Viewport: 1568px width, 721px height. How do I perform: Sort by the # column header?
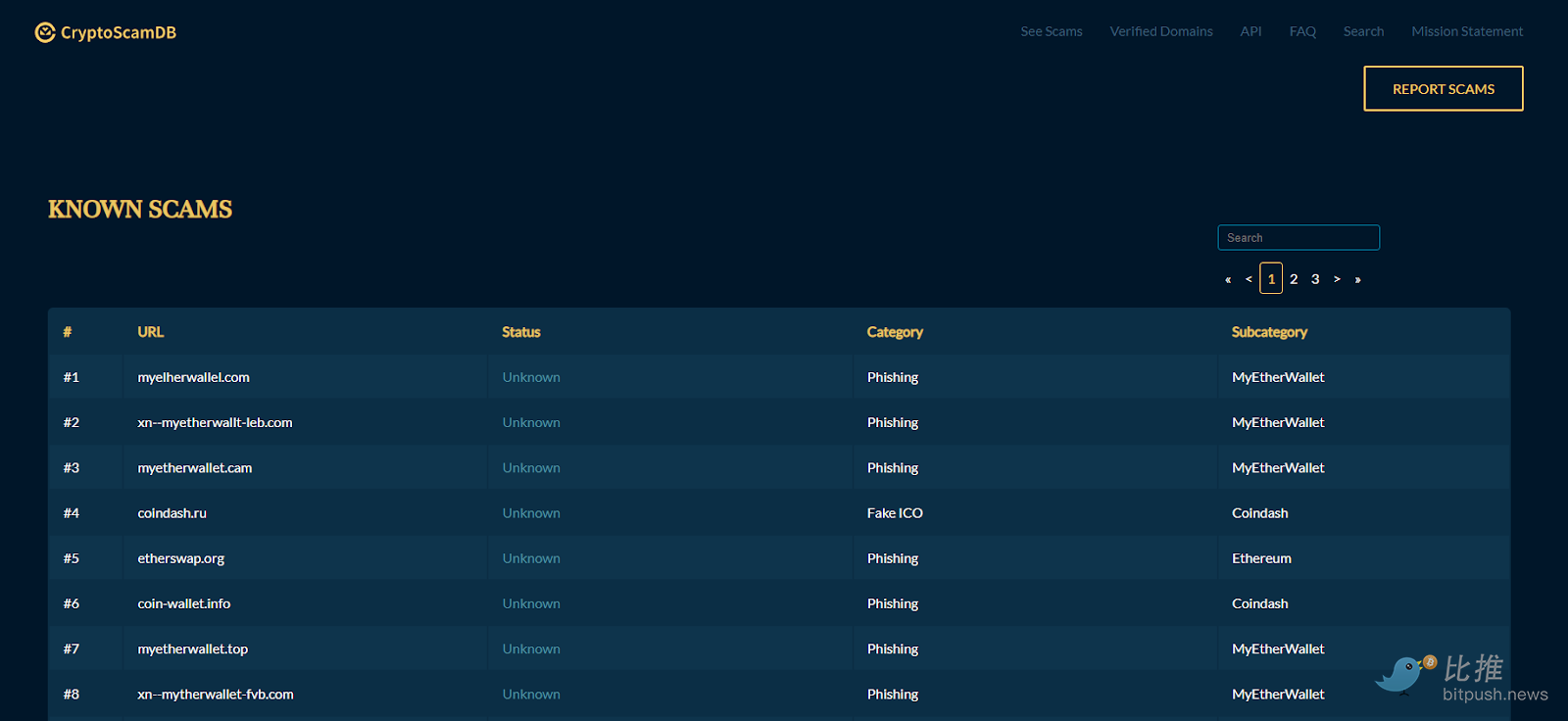(68, 332)
